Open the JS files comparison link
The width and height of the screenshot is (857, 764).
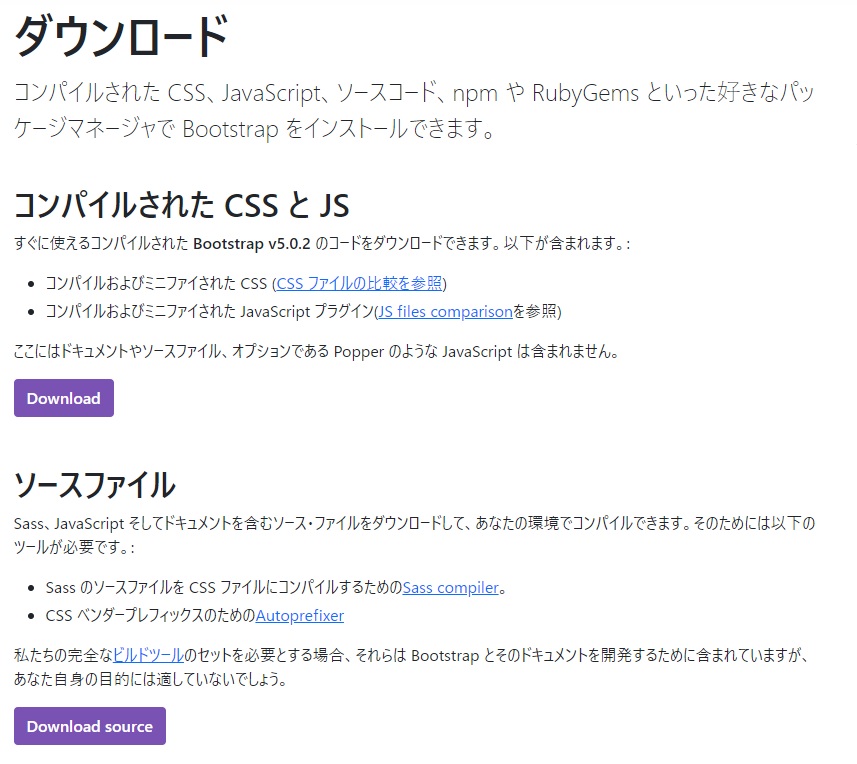coord(445,312)
